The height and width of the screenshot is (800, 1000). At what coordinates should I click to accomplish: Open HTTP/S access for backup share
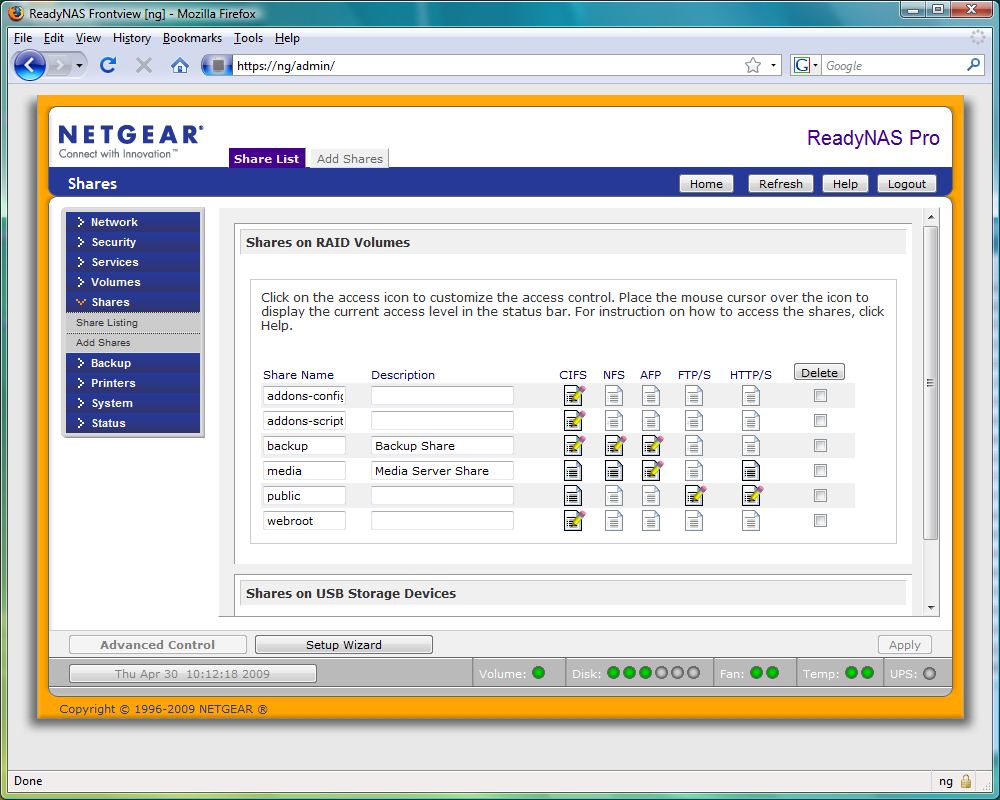(751, 446)
